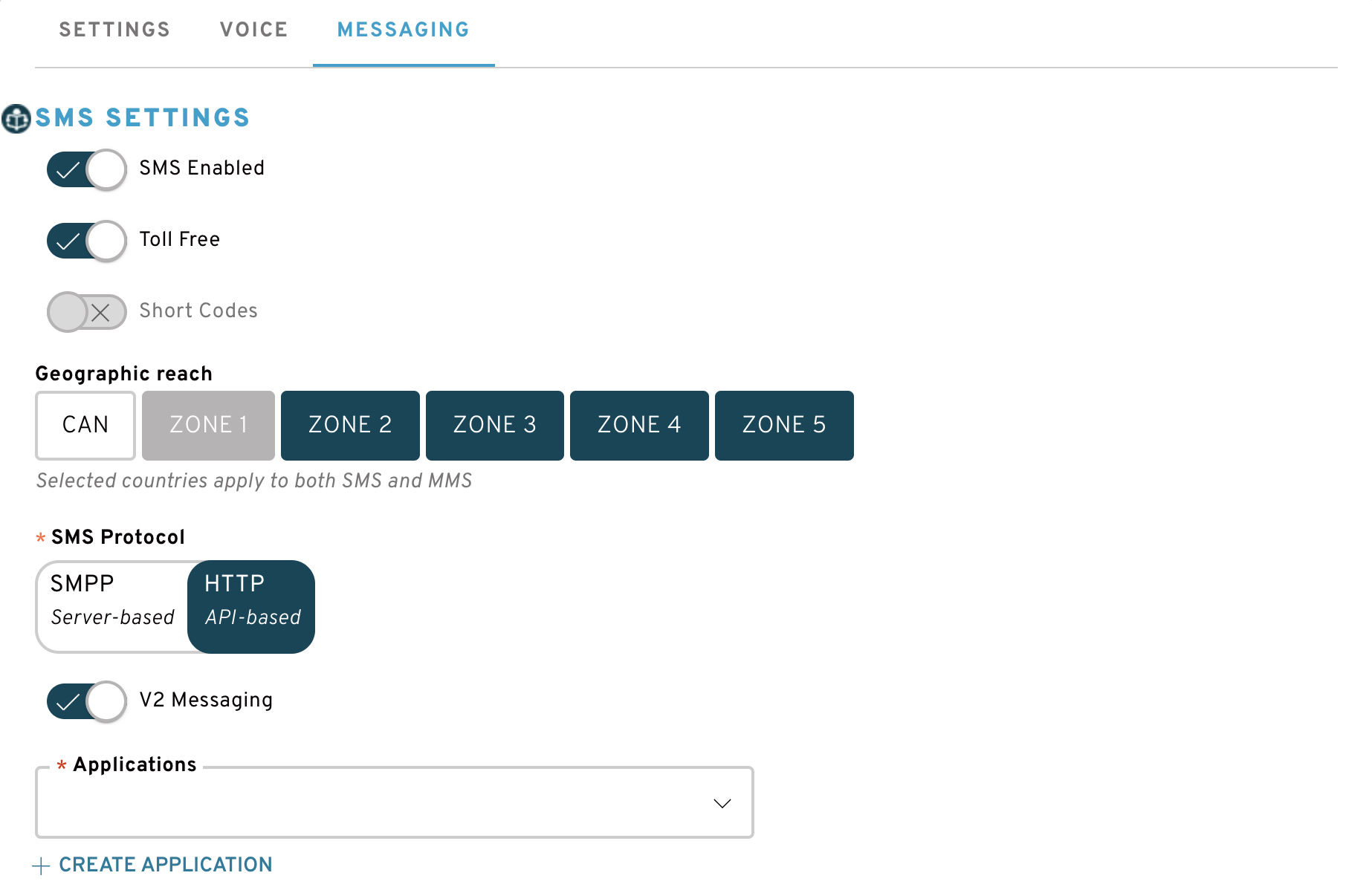
Task: Toggle the Zone 5 region button
Action: (x=784, y=425)
